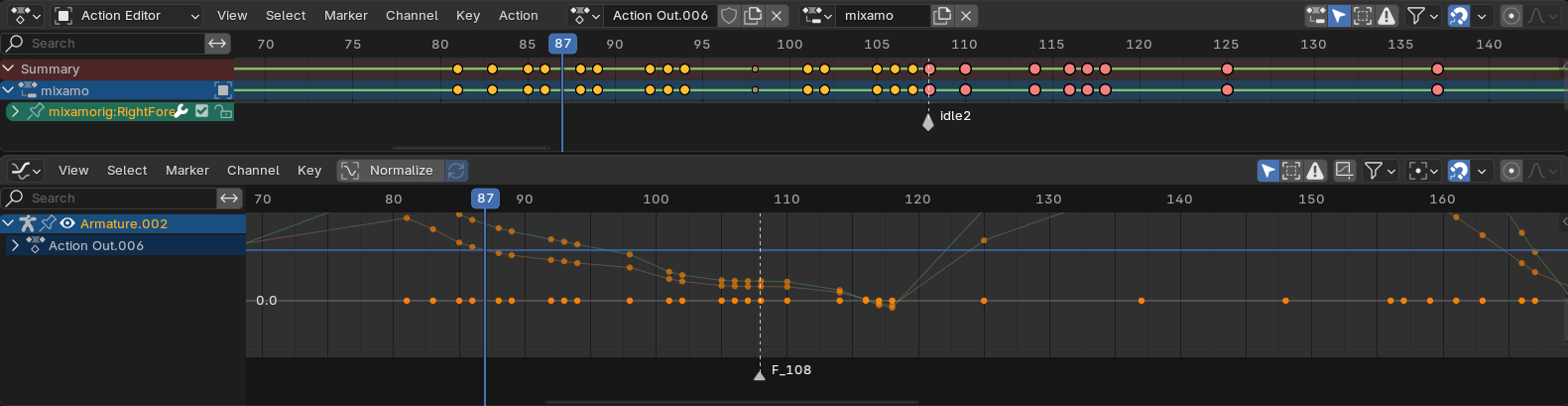Invert filter next to Action Editor search
1568x406 pixels.
tap(217, 43)
